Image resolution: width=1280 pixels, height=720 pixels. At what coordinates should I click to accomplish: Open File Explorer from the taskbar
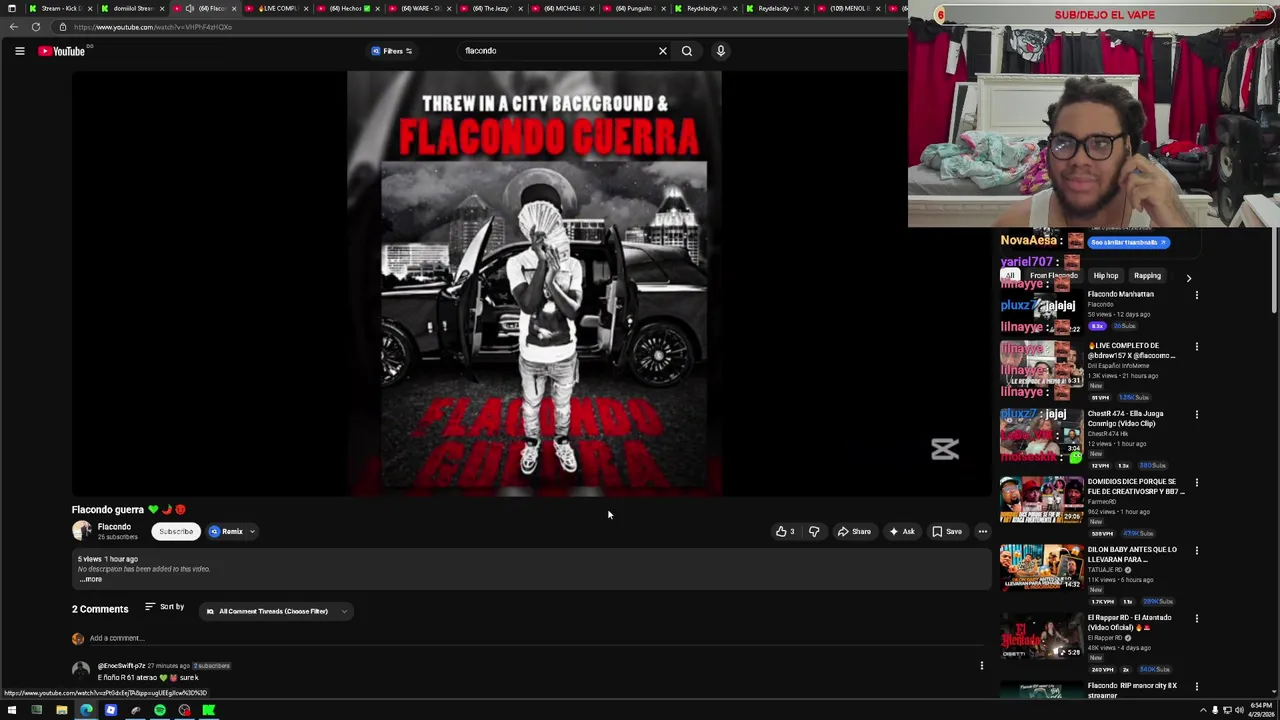(x=62, y=710)
